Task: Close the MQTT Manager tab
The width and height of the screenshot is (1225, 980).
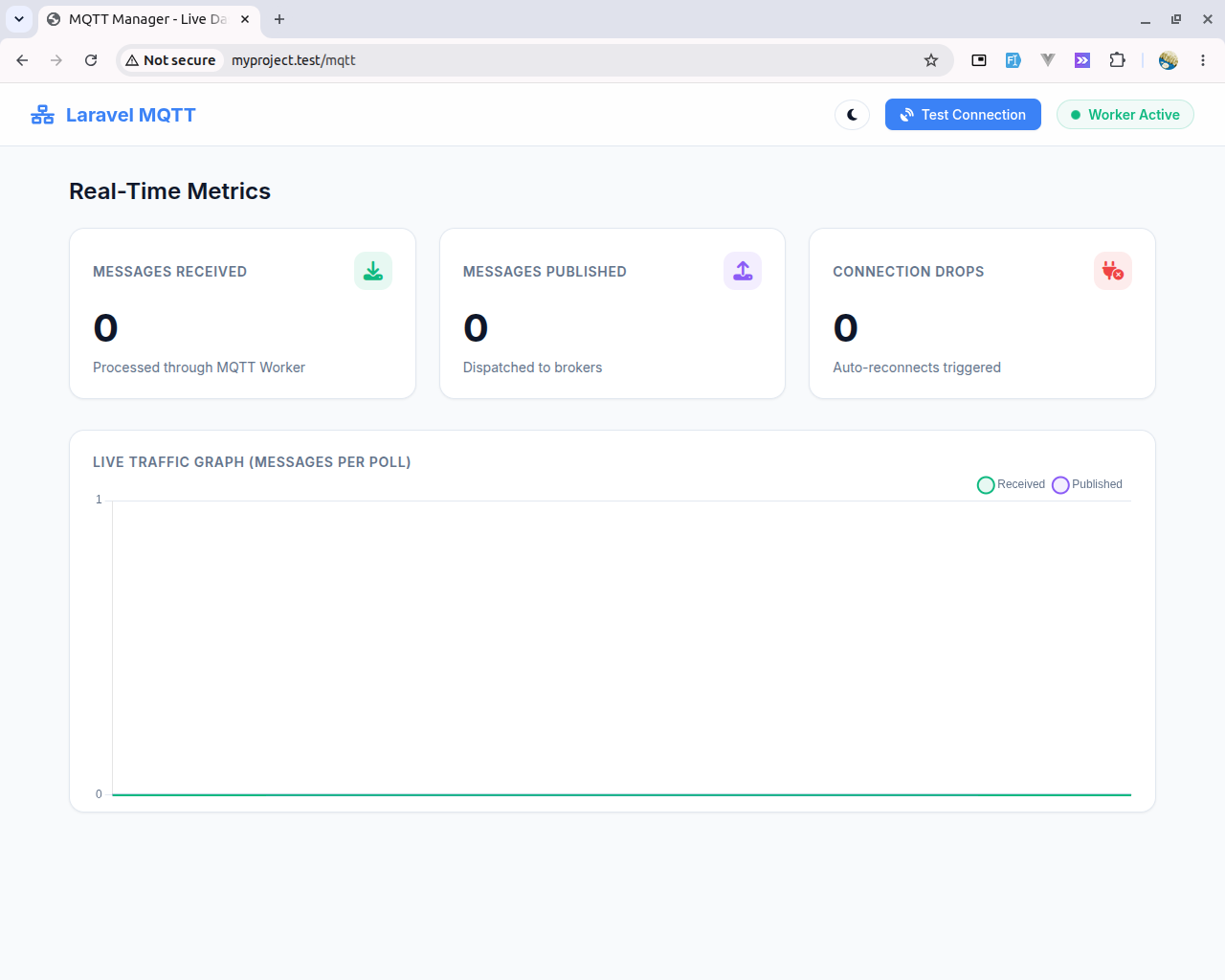Action: [x=245, y=19]
